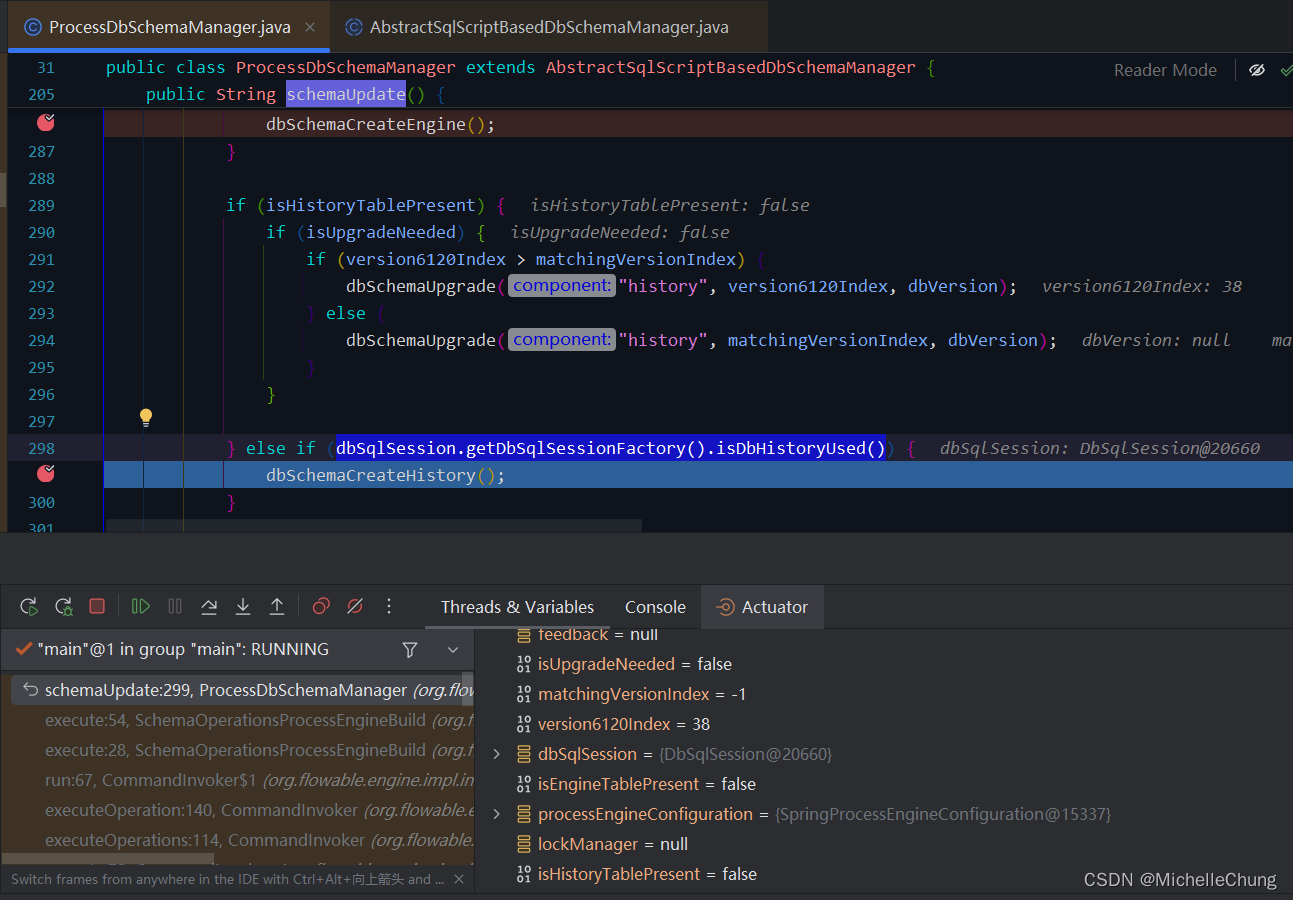1293x900 pixels.
Task: Step into the method call
Action: pos(243,606)
